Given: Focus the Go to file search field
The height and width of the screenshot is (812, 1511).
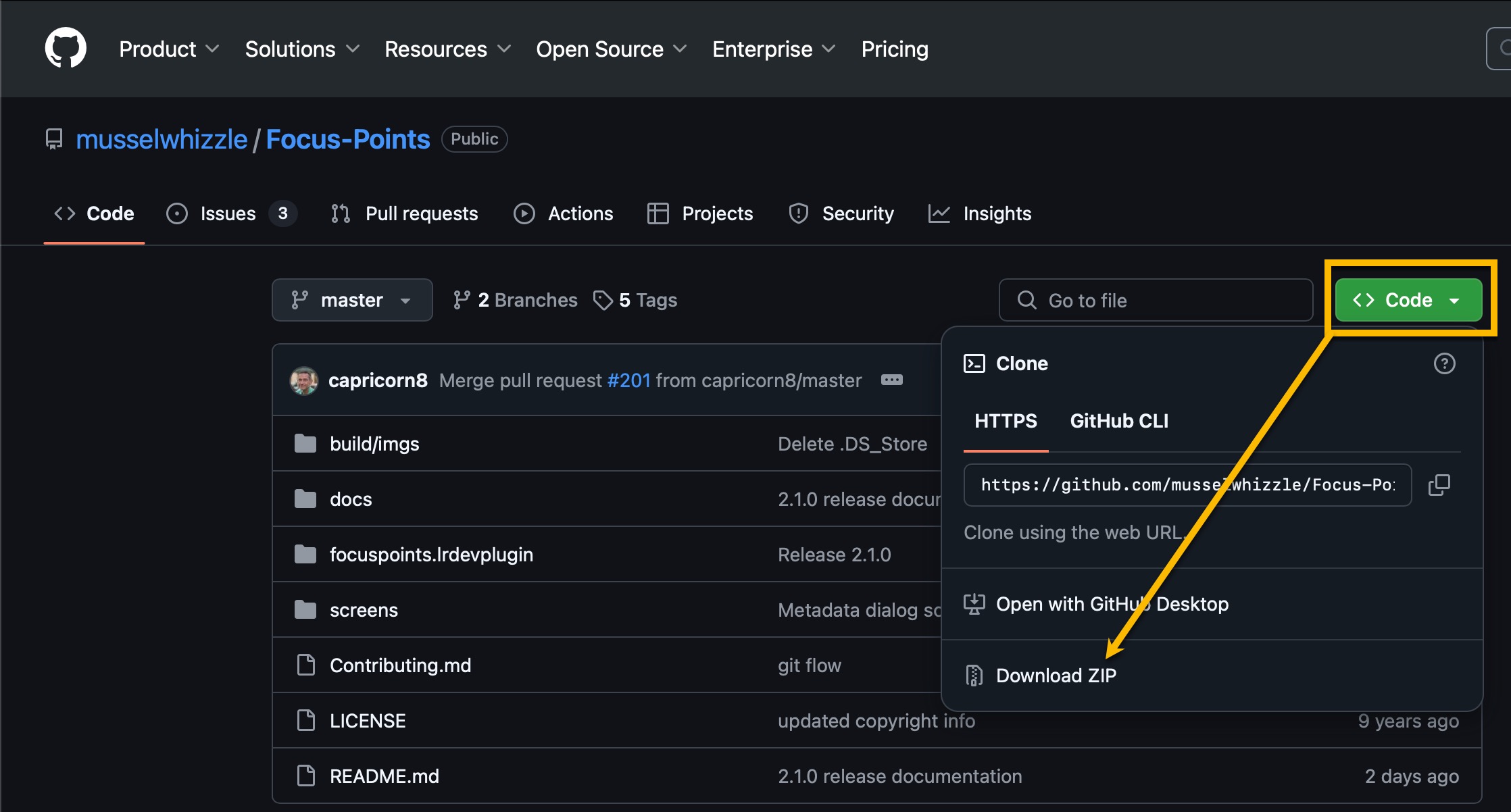Looking at the screenshot, I should tap(1156, 300).
